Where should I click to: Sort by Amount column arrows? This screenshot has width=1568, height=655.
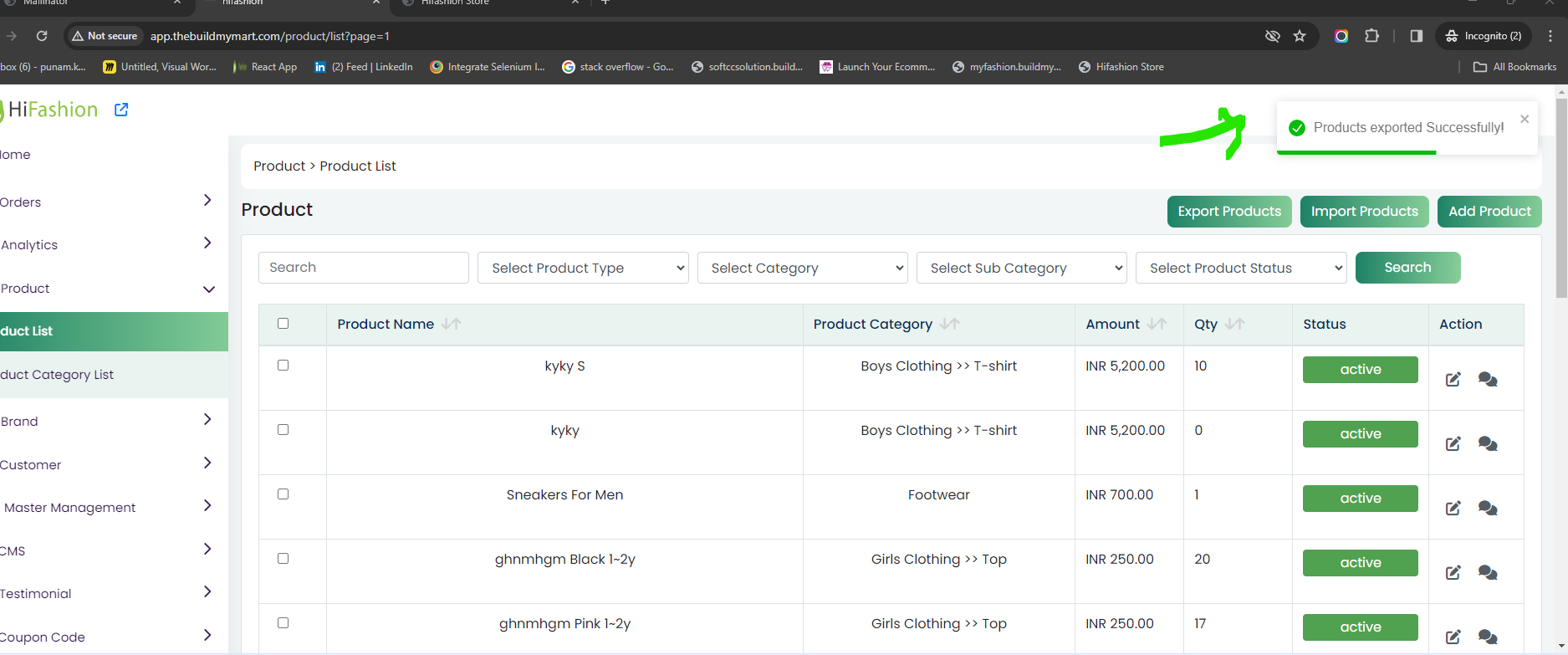1157,325
